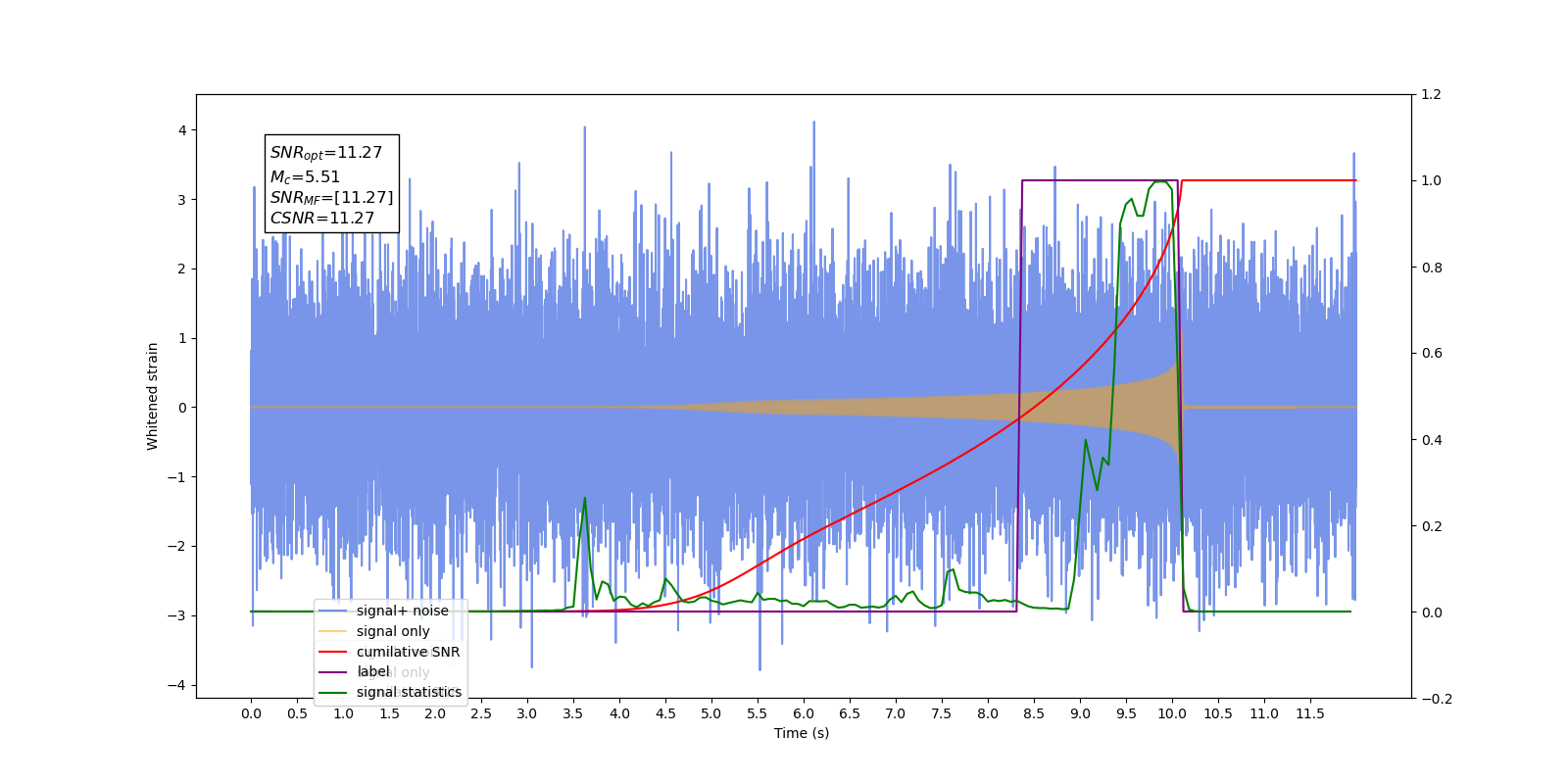The height and width of the screenshot is (784, 1568).
Task: Click the 'Time (s)' x-axis label
Action: [802, 733]
